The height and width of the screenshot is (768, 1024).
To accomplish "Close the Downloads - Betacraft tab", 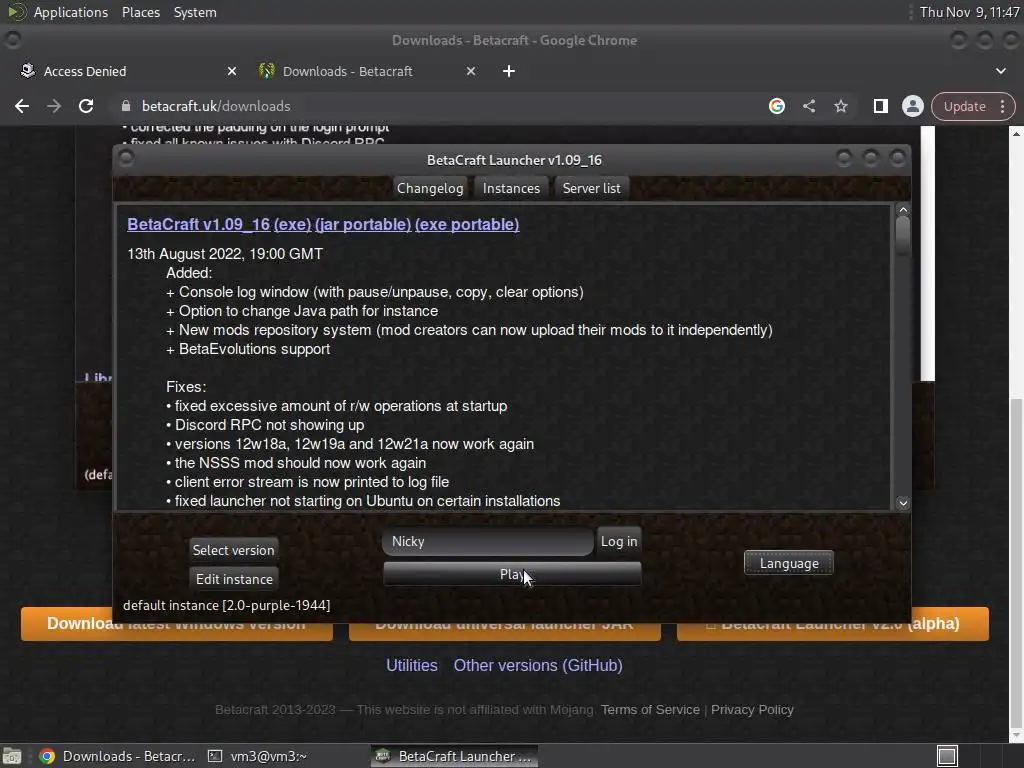I will click(471, 71).
